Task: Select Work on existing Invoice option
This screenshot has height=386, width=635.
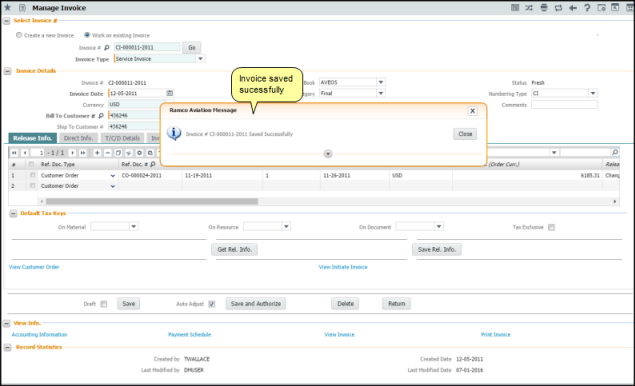Action: click(x=87, y=35)
